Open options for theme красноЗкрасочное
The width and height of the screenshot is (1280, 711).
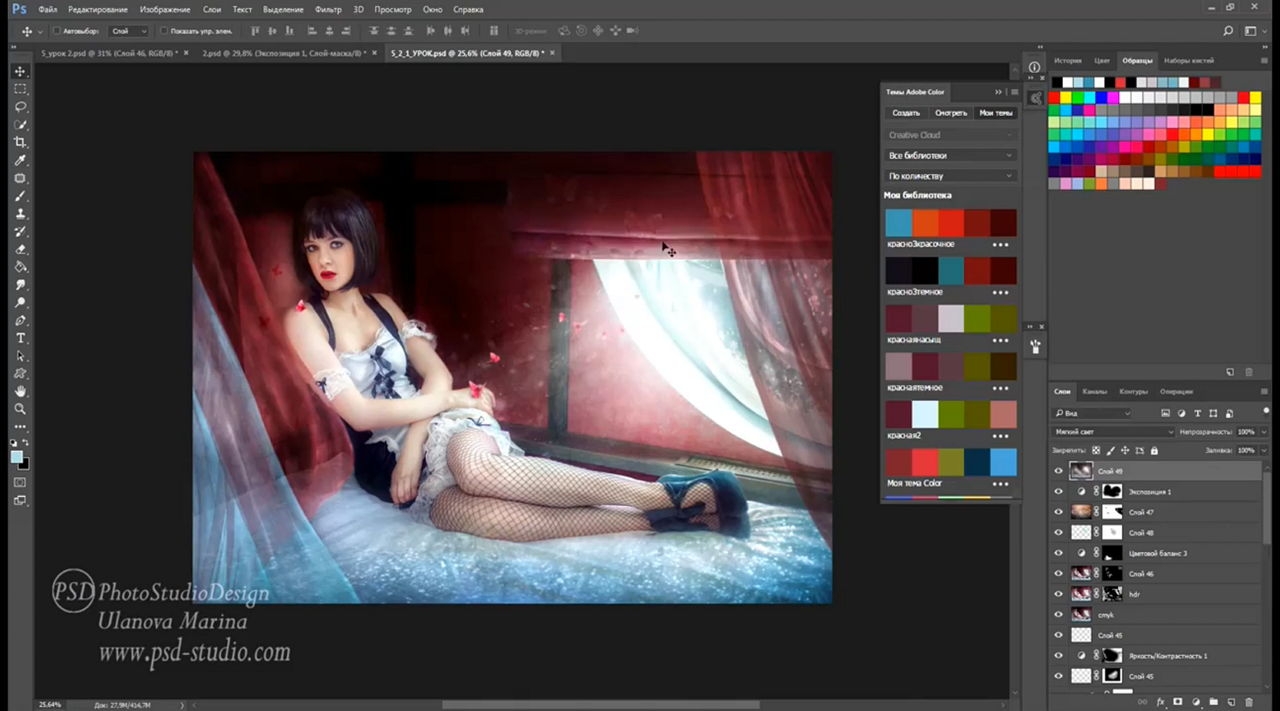[x=1000, y=244]
